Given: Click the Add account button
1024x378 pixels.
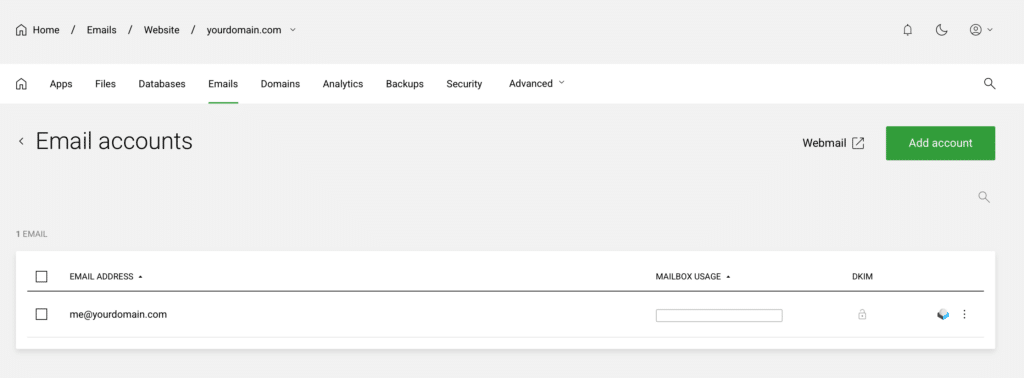Looking at the screenshot, I should [x=940, y=143].
